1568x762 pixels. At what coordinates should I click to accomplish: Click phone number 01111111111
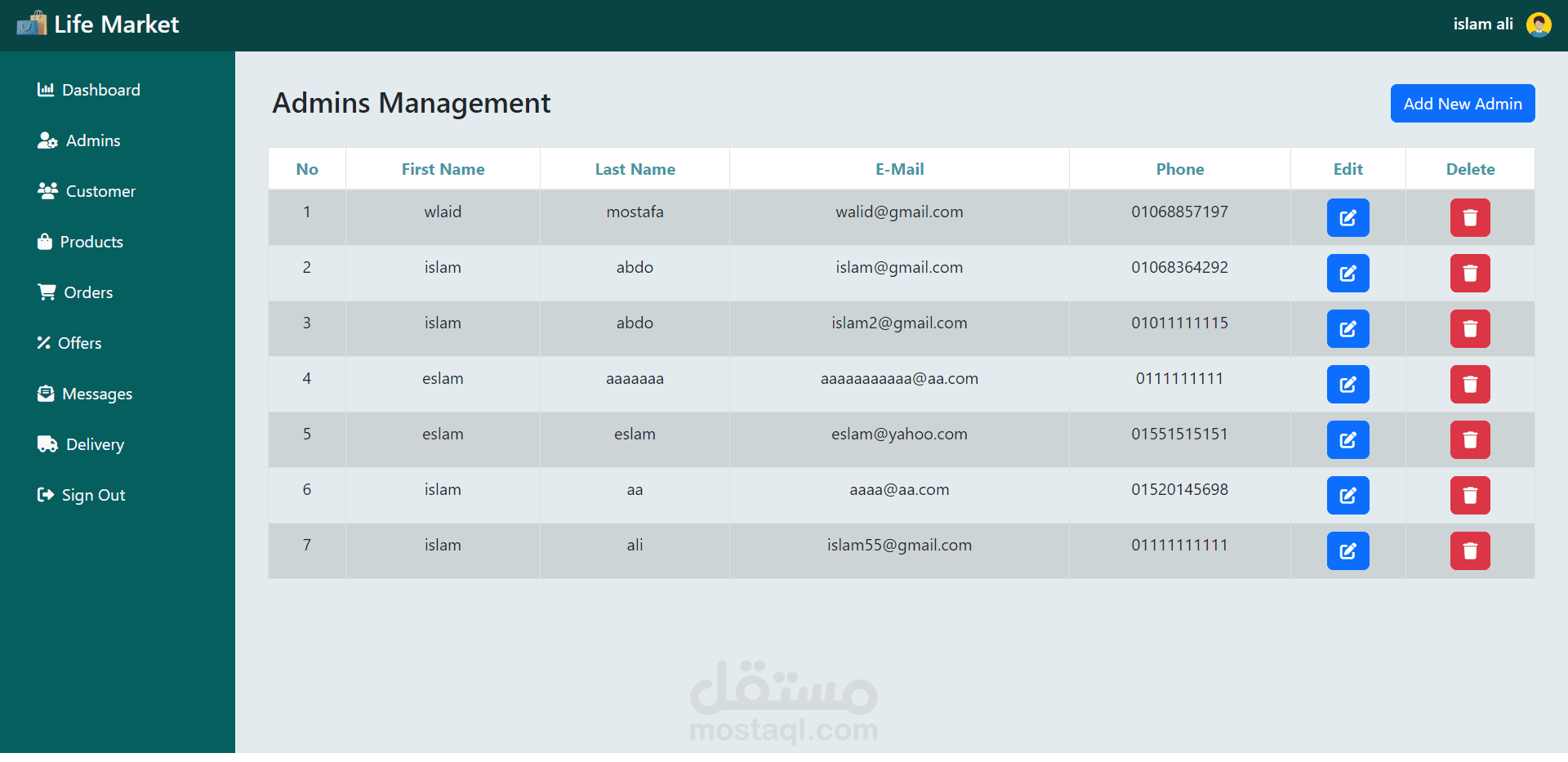[x=1179, y=546]
